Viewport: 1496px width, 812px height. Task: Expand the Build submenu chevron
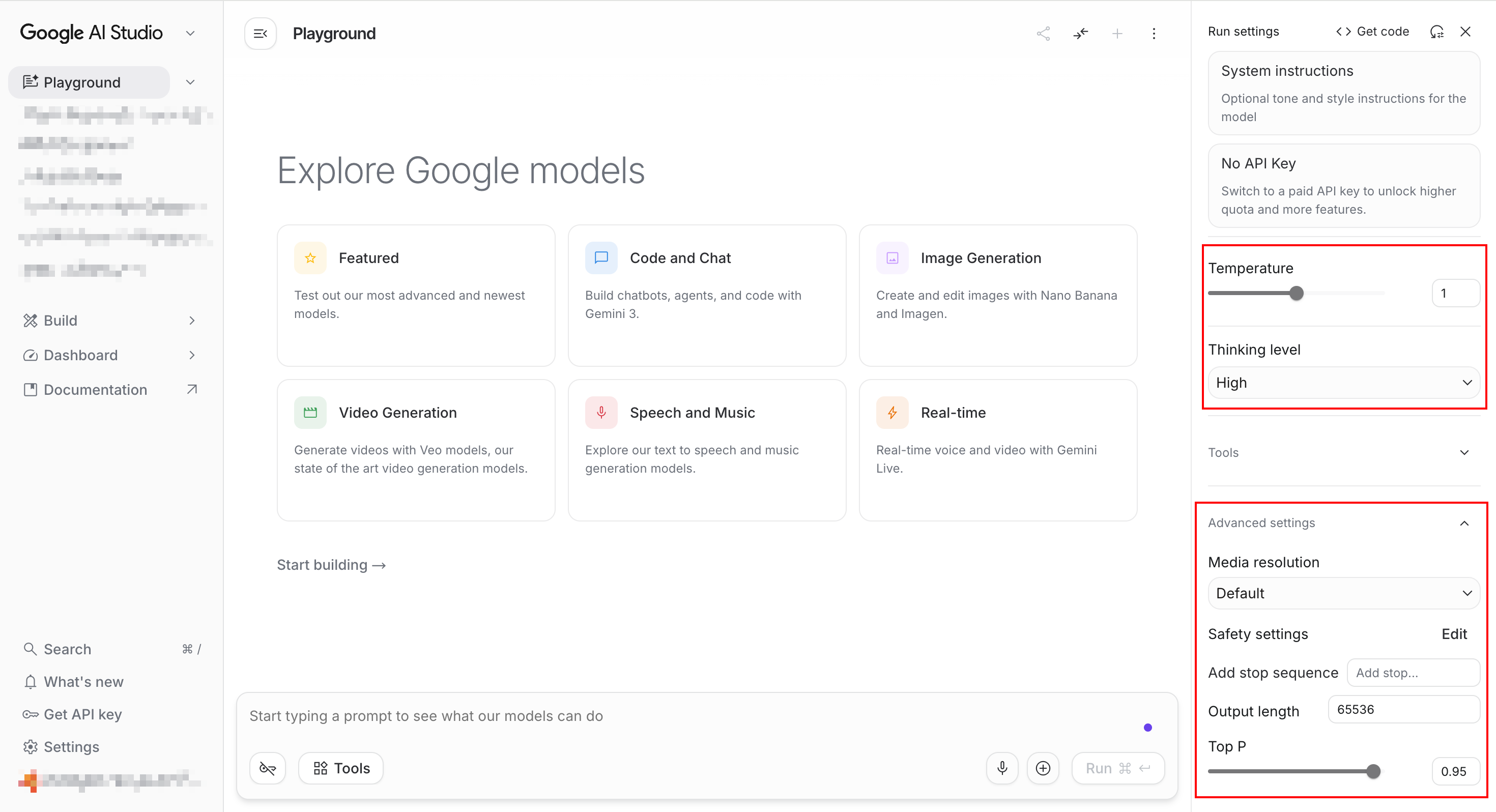pyautogui.click(x=192, y=321)
